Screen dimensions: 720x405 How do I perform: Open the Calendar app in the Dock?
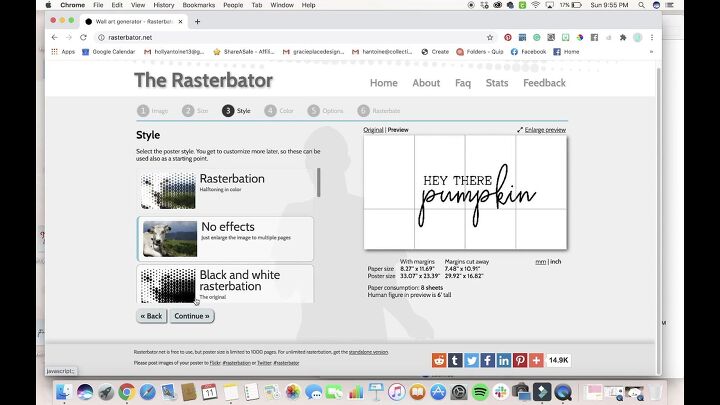[x=209, y=392]
